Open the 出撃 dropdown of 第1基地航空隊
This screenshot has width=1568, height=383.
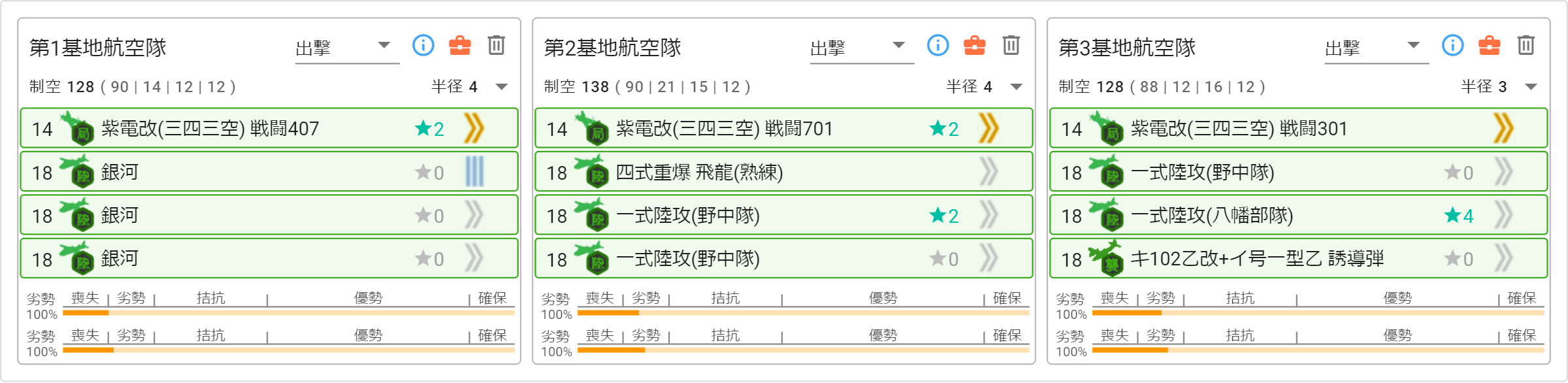click(346, 48)
